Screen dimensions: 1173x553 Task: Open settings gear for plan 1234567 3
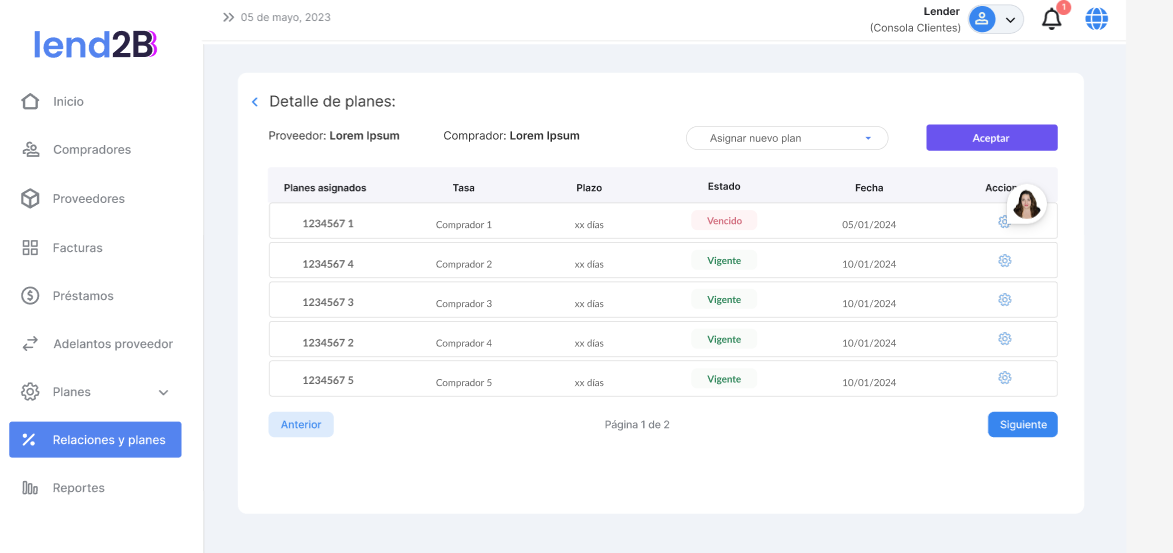(x=1004, y=300)
